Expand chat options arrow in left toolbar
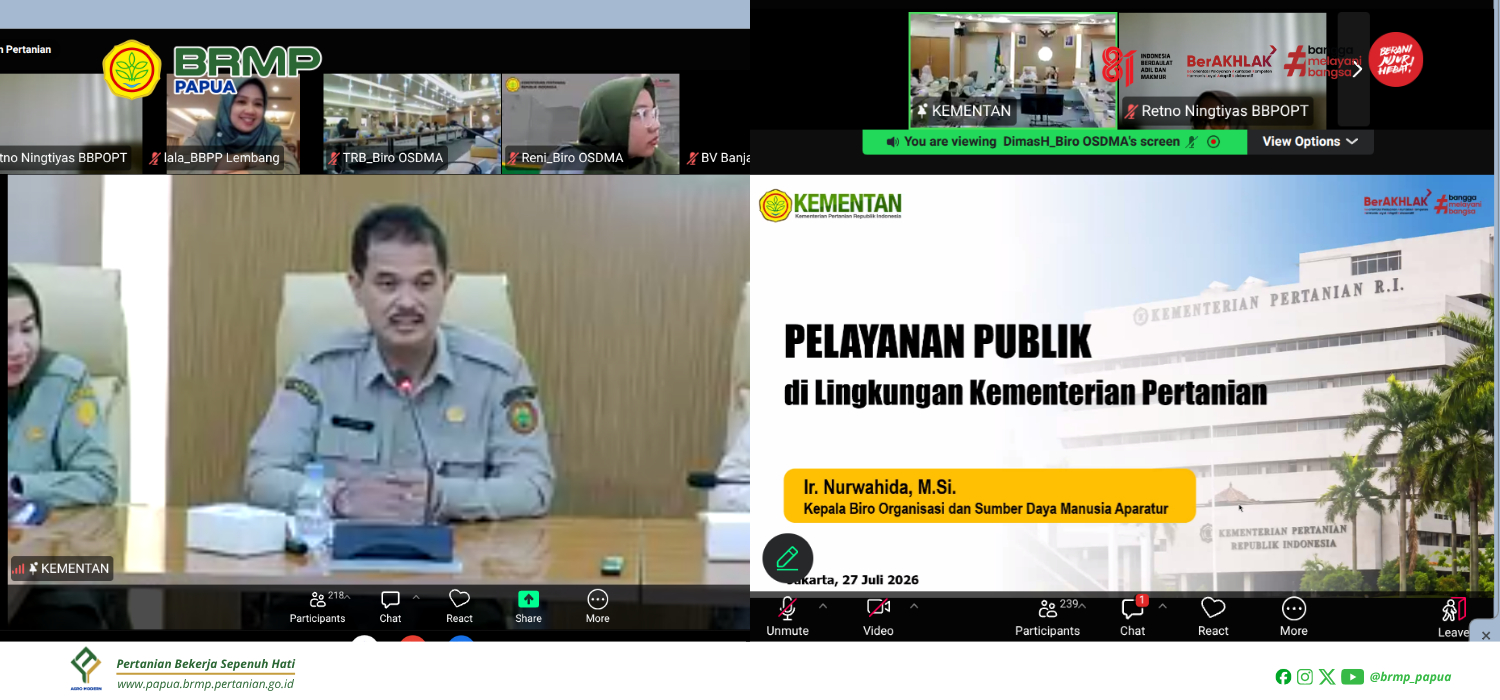 tap(416, 597)
